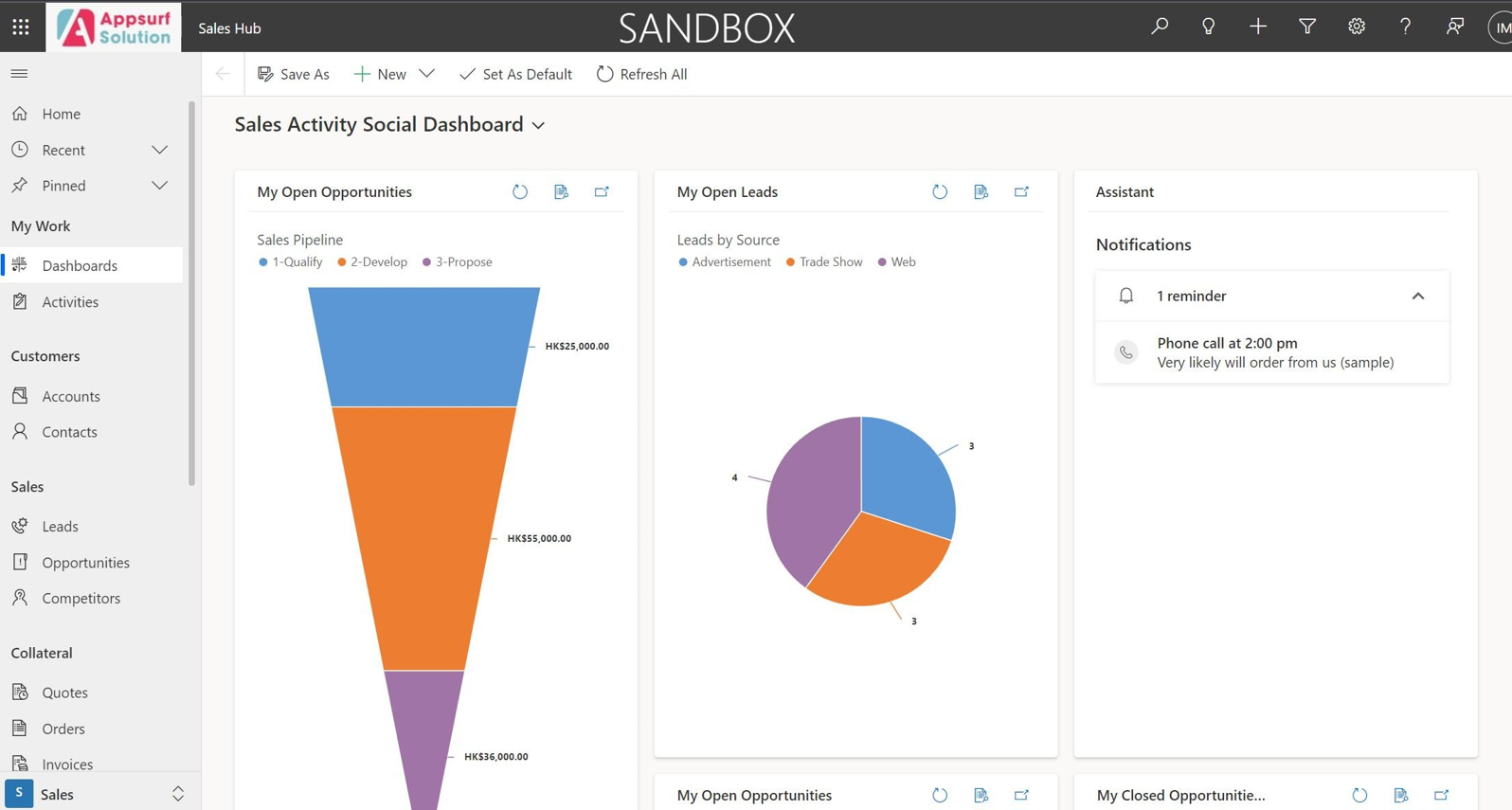Click the blue 1-Qualify funnel segment

pos(424,347)
